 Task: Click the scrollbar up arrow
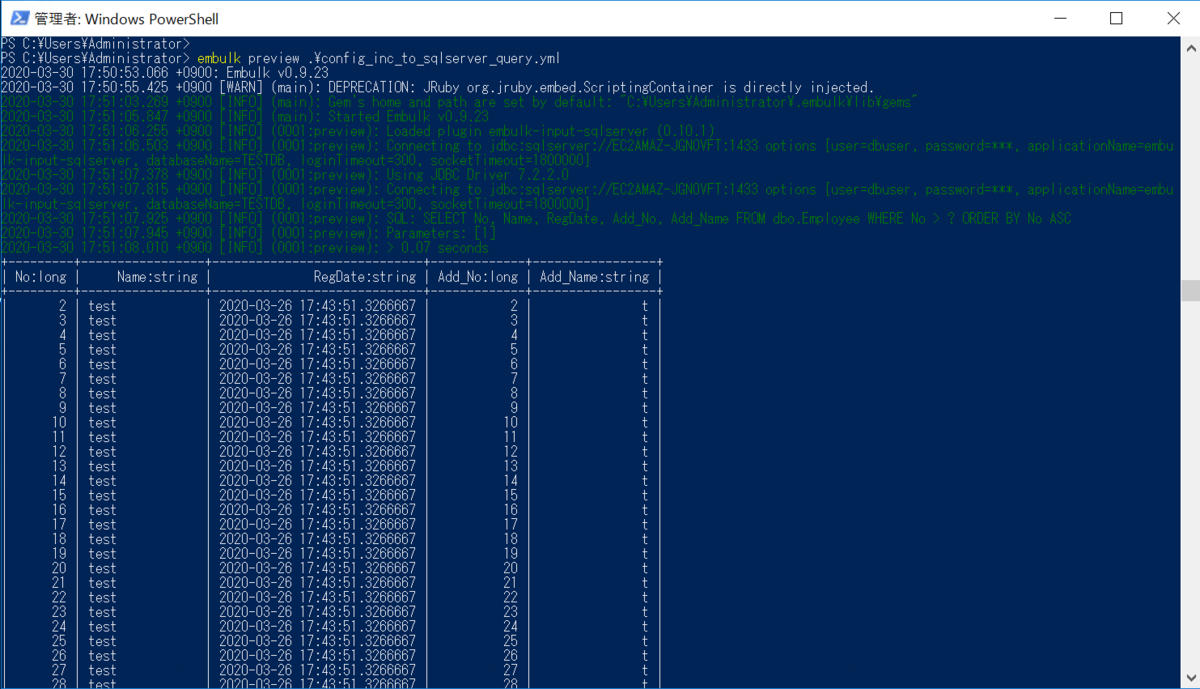click(x=1189, y=46)
